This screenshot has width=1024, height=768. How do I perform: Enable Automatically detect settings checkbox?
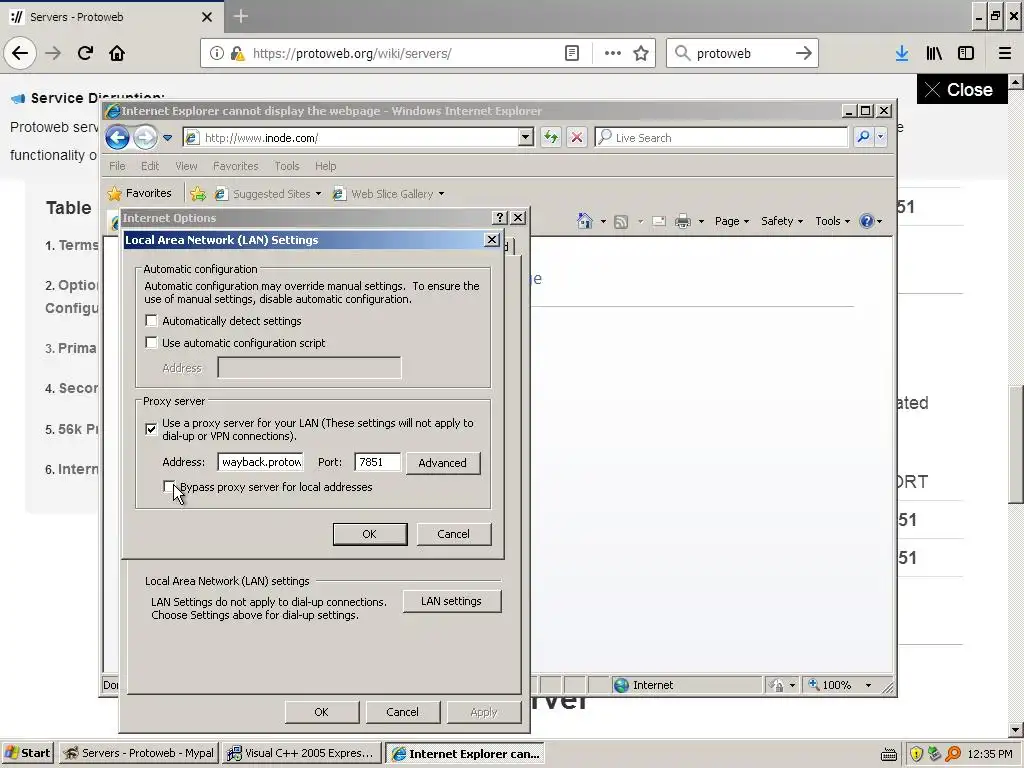pos(152,321)
